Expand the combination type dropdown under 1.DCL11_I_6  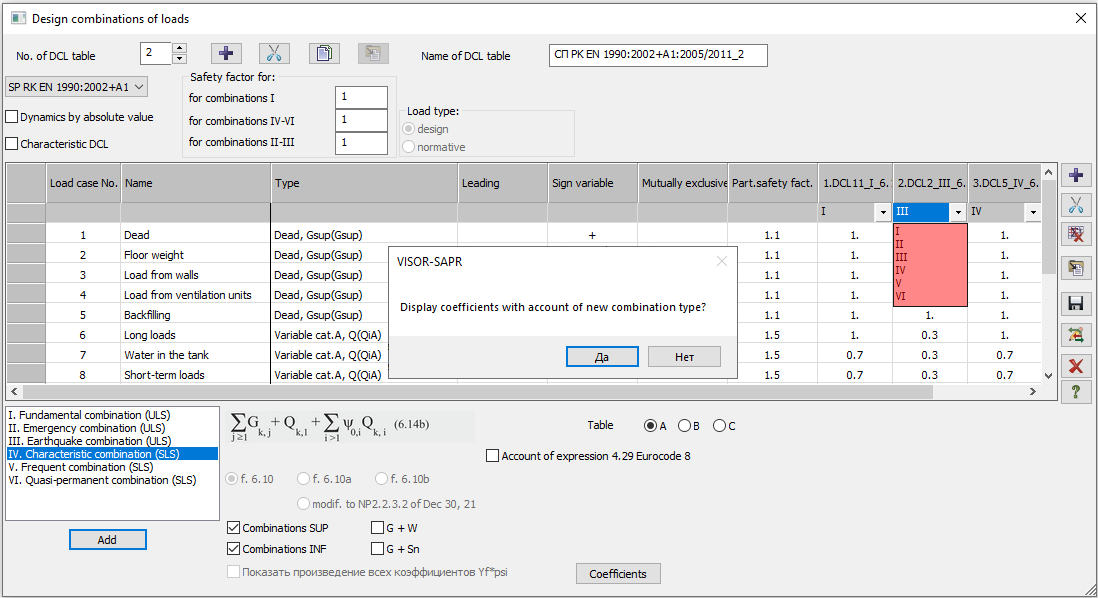(882, 213)
